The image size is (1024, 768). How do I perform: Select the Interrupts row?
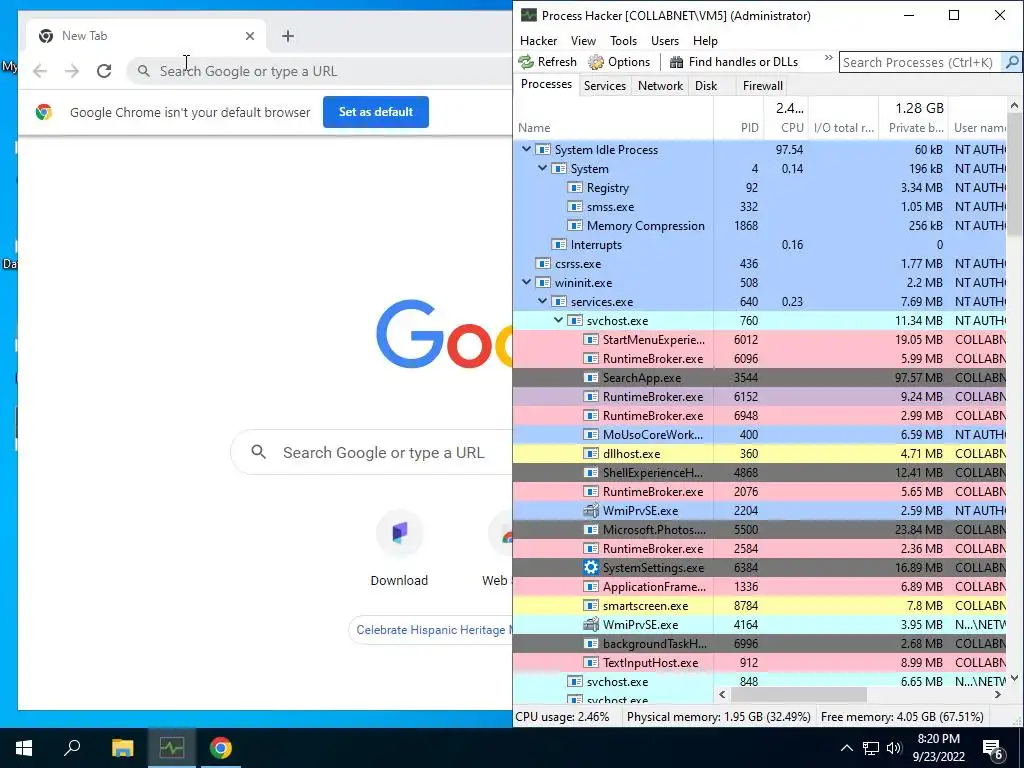click(760, 244)
